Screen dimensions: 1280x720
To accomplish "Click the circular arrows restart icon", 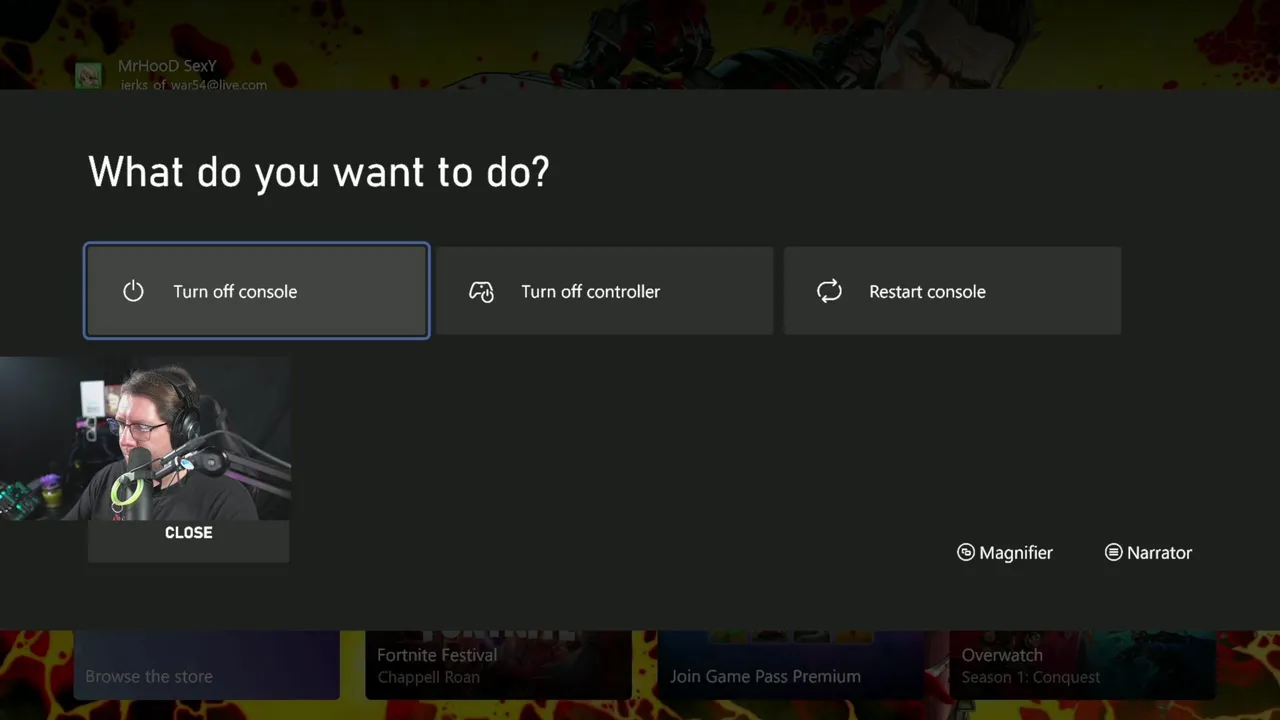I will (x=829, y=291).
